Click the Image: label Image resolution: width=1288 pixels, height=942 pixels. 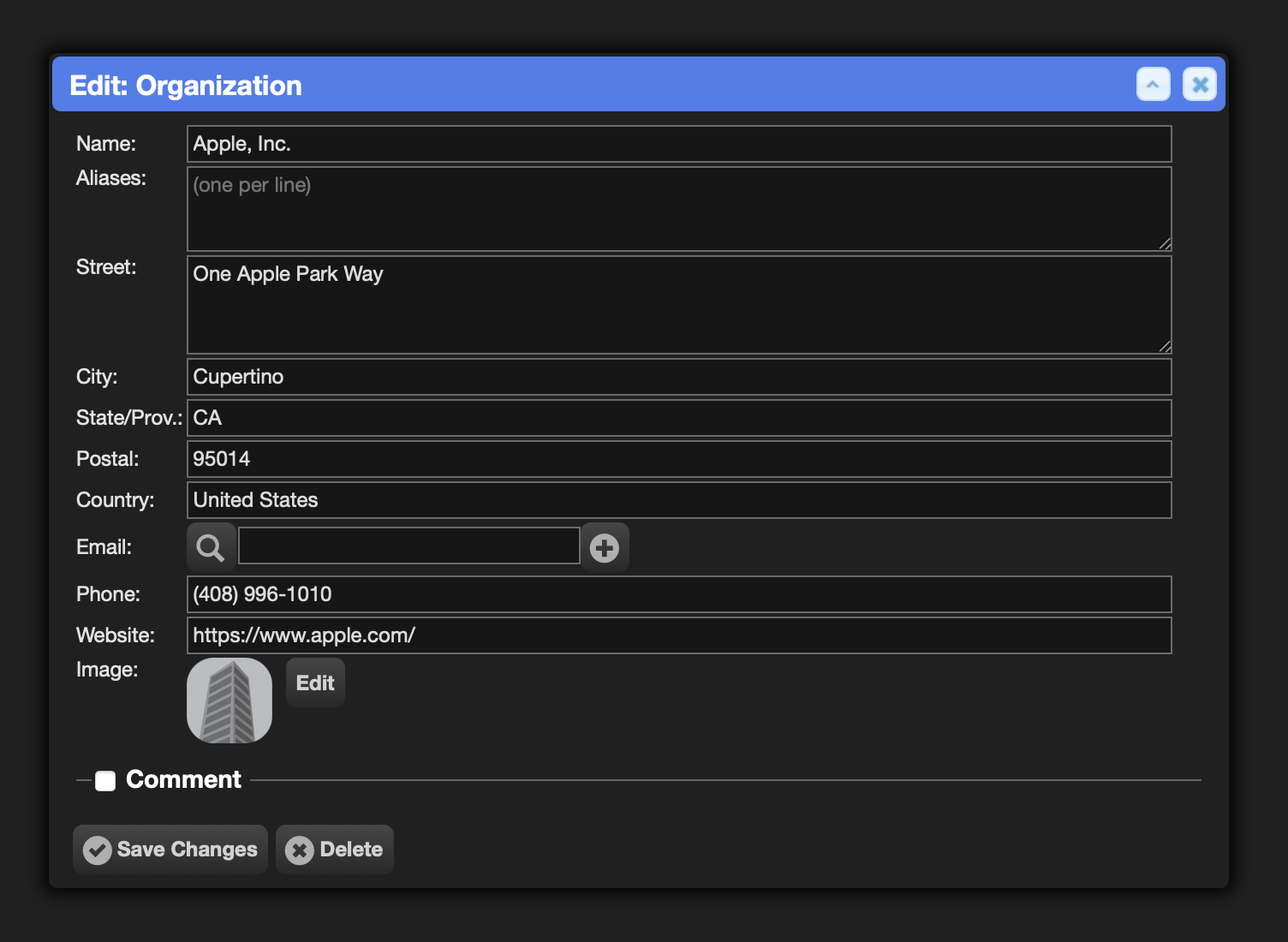click(107, 670)
